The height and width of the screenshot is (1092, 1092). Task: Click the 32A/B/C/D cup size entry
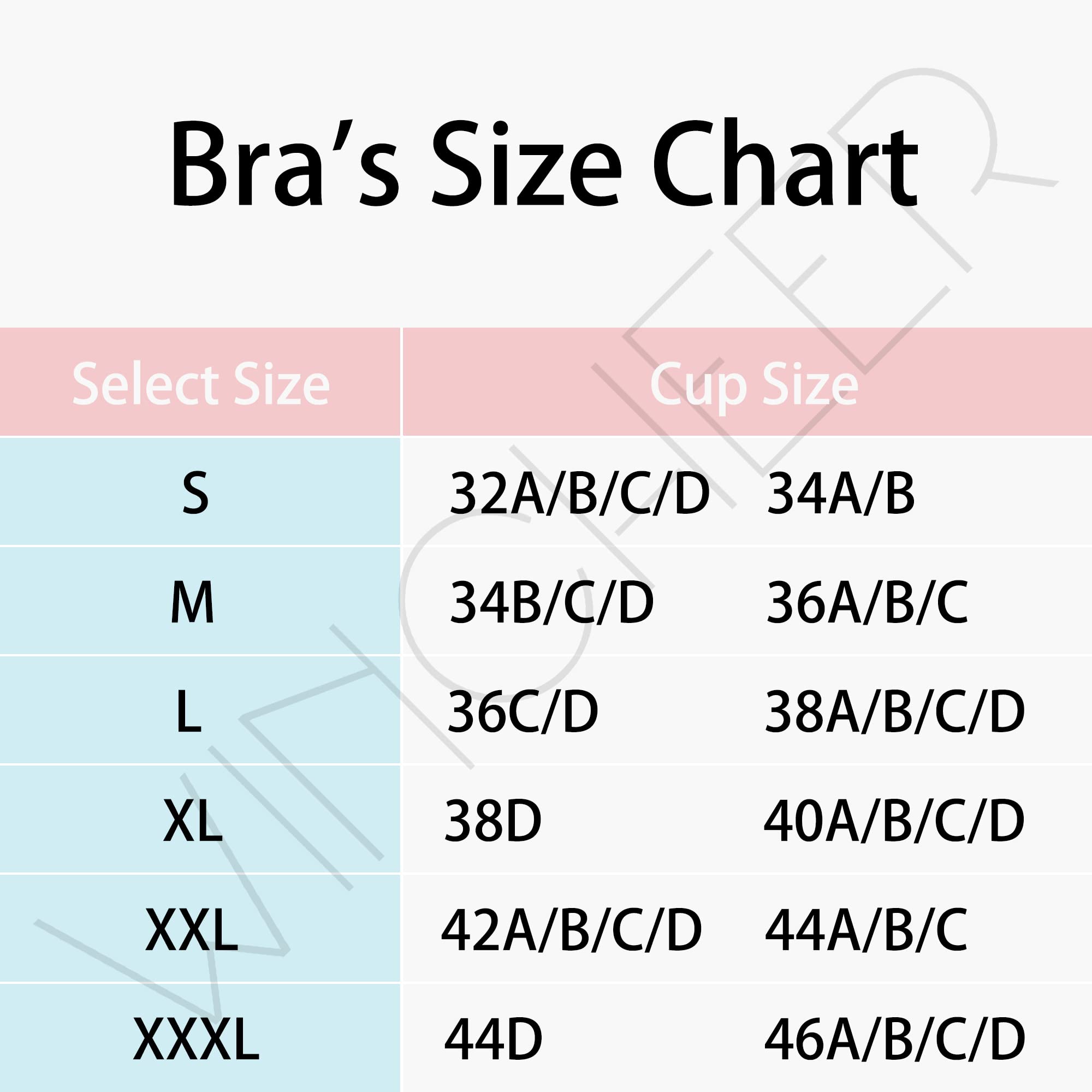pos(579,494)
